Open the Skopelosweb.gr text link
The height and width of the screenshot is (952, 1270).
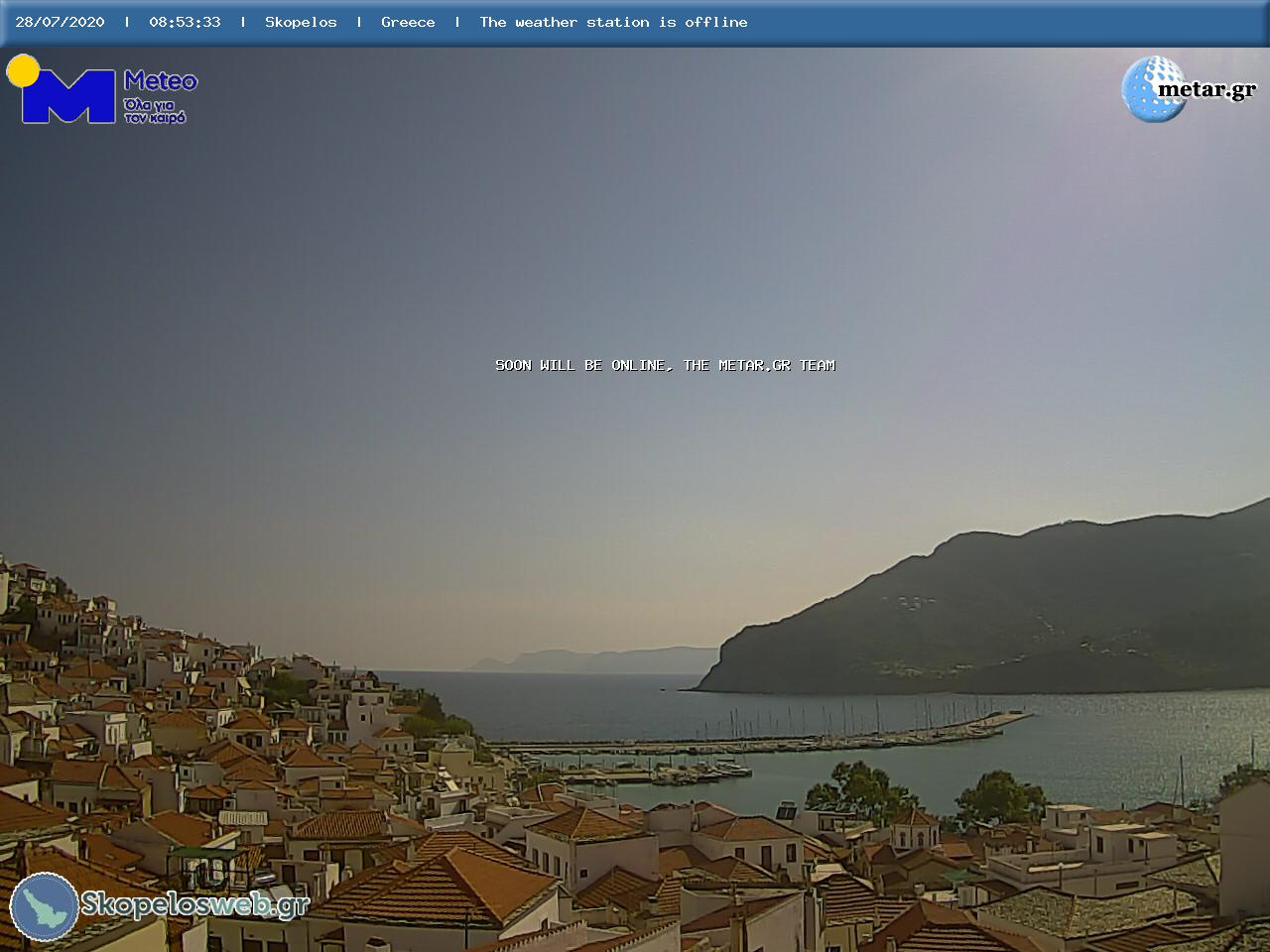coord(194,904)
